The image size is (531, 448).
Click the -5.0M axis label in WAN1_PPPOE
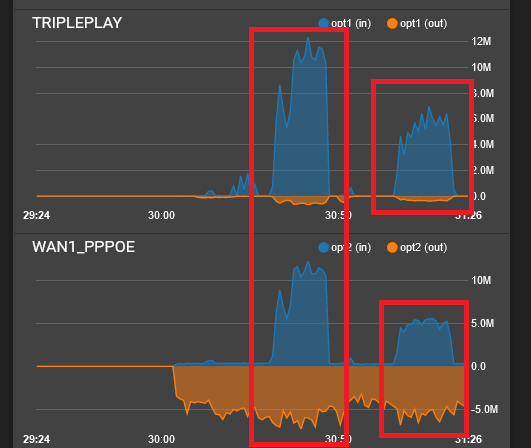pos(484,409)
